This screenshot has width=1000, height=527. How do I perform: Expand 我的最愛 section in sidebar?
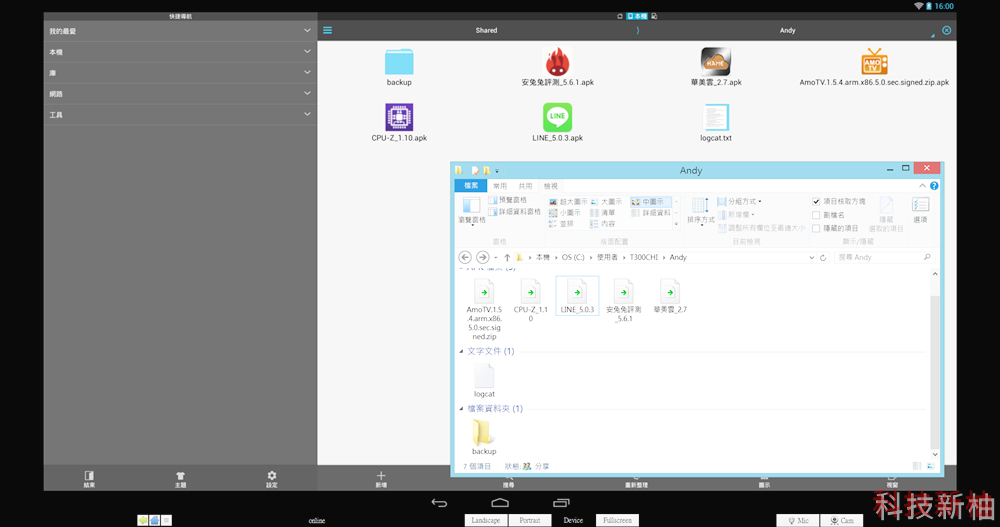point(180,31)
